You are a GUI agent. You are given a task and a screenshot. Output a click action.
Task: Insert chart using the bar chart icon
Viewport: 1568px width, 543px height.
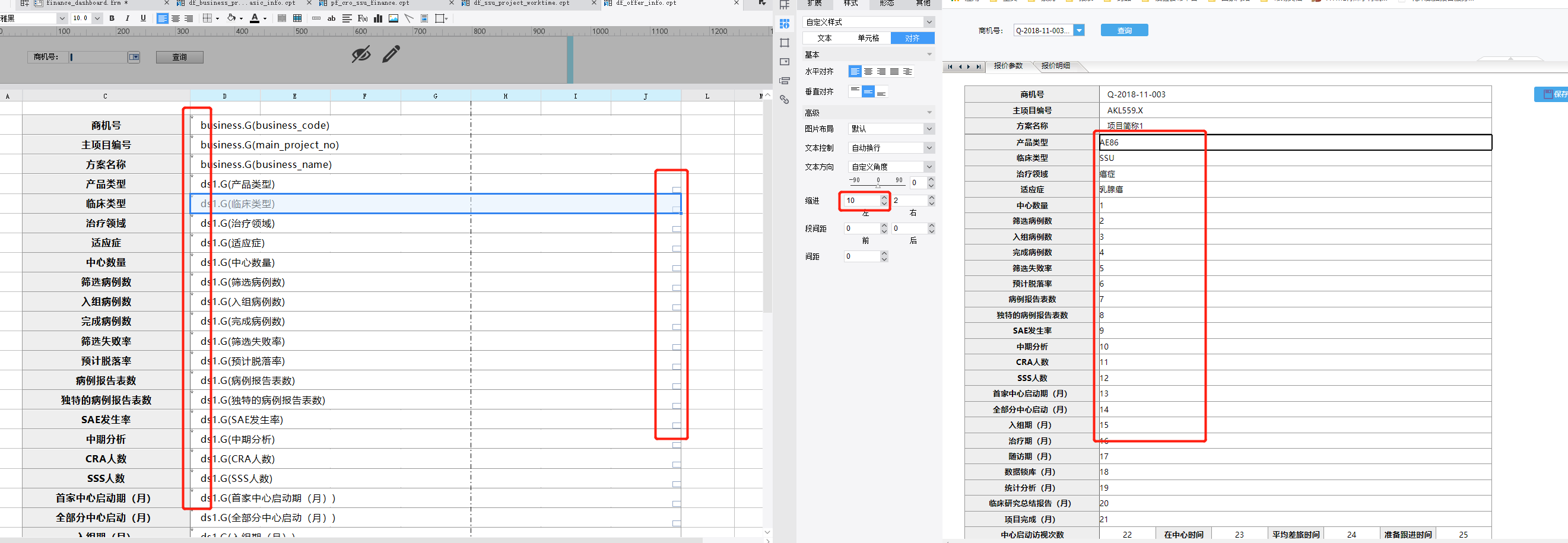378,18
